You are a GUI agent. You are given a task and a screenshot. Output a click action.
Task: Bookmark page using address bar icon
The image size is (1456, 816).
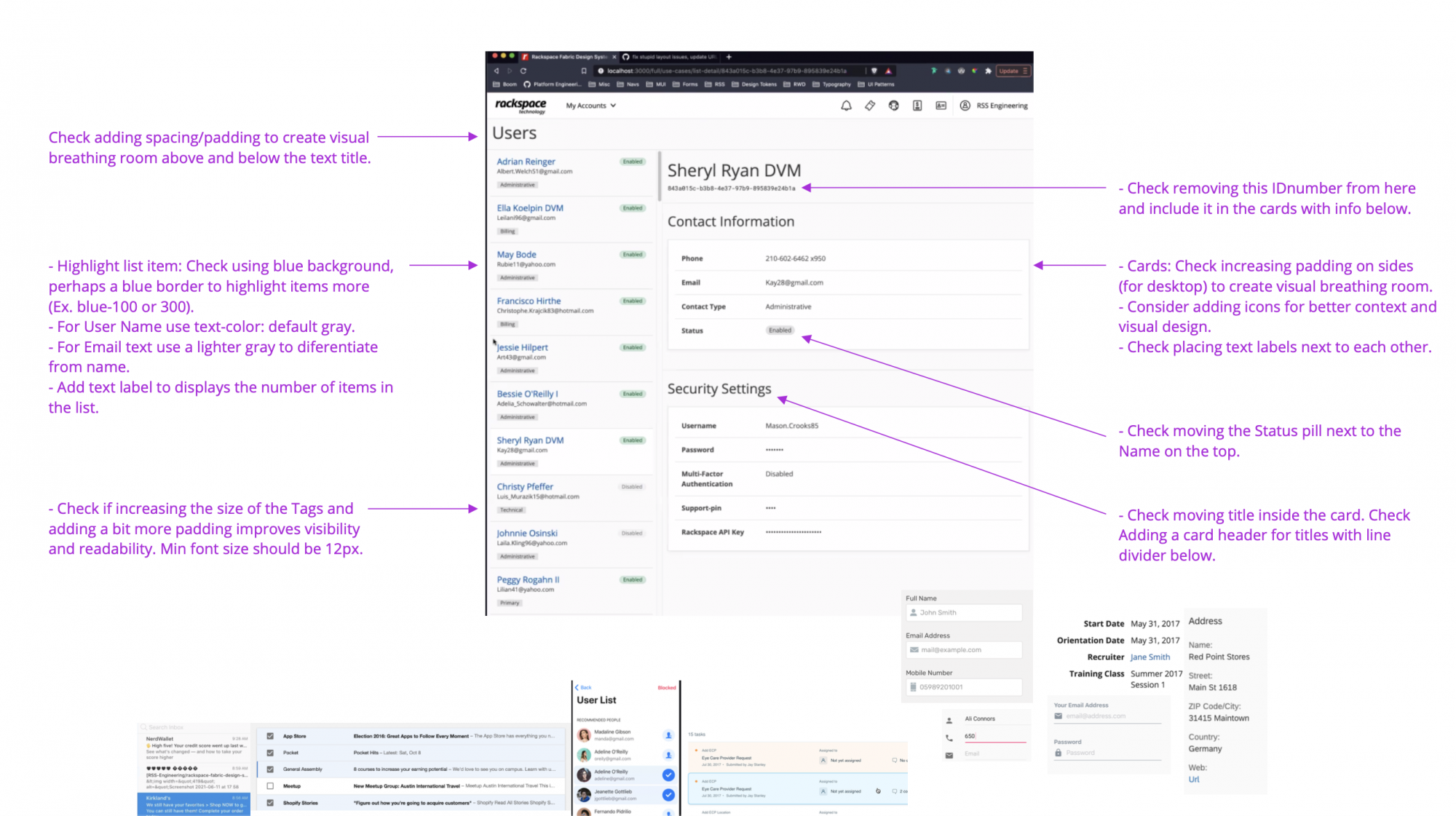[x=584, y=71]
